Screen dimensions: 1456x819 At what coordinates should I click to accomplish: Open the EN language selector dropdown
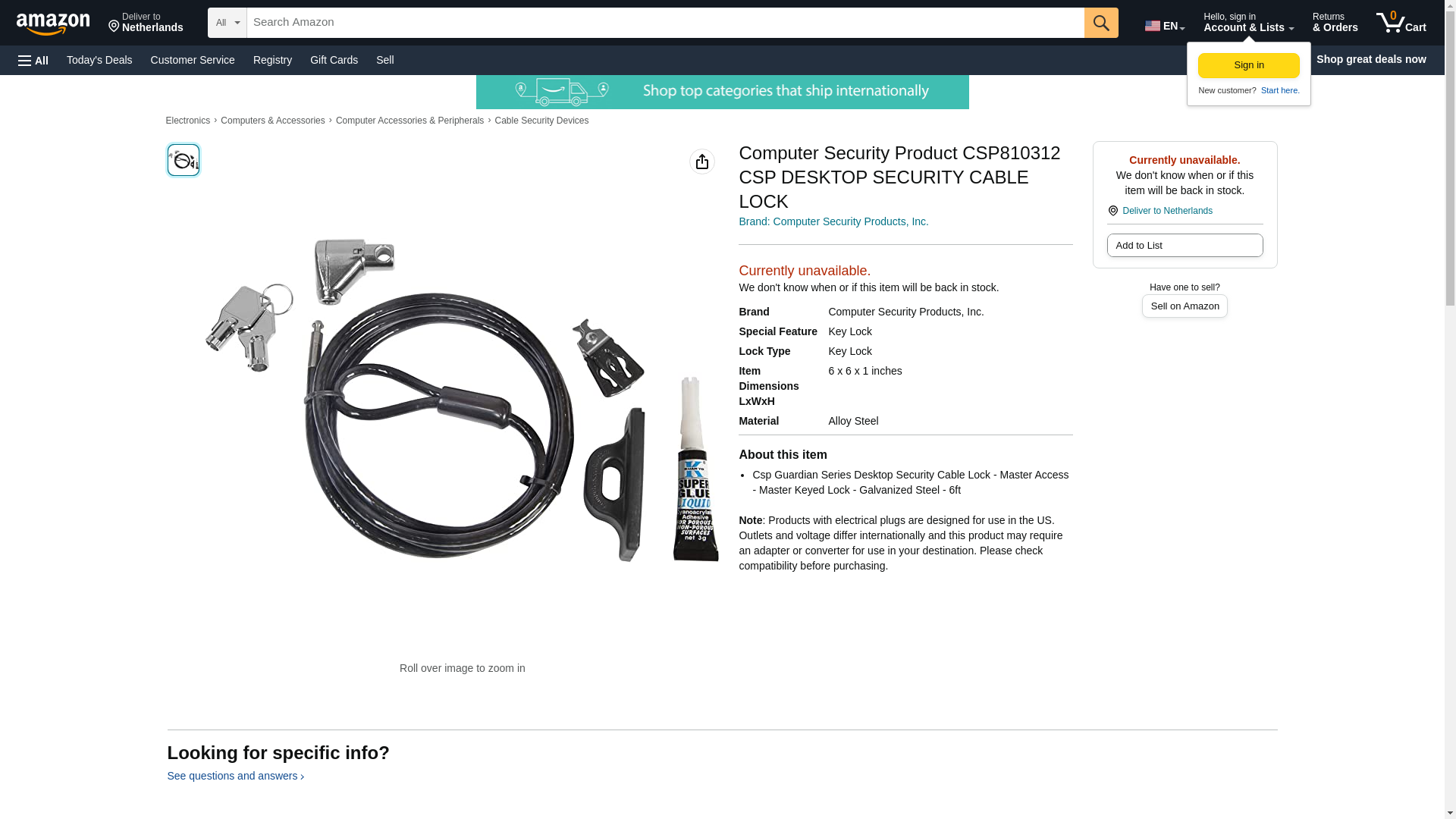click(x=1165, y=26)
